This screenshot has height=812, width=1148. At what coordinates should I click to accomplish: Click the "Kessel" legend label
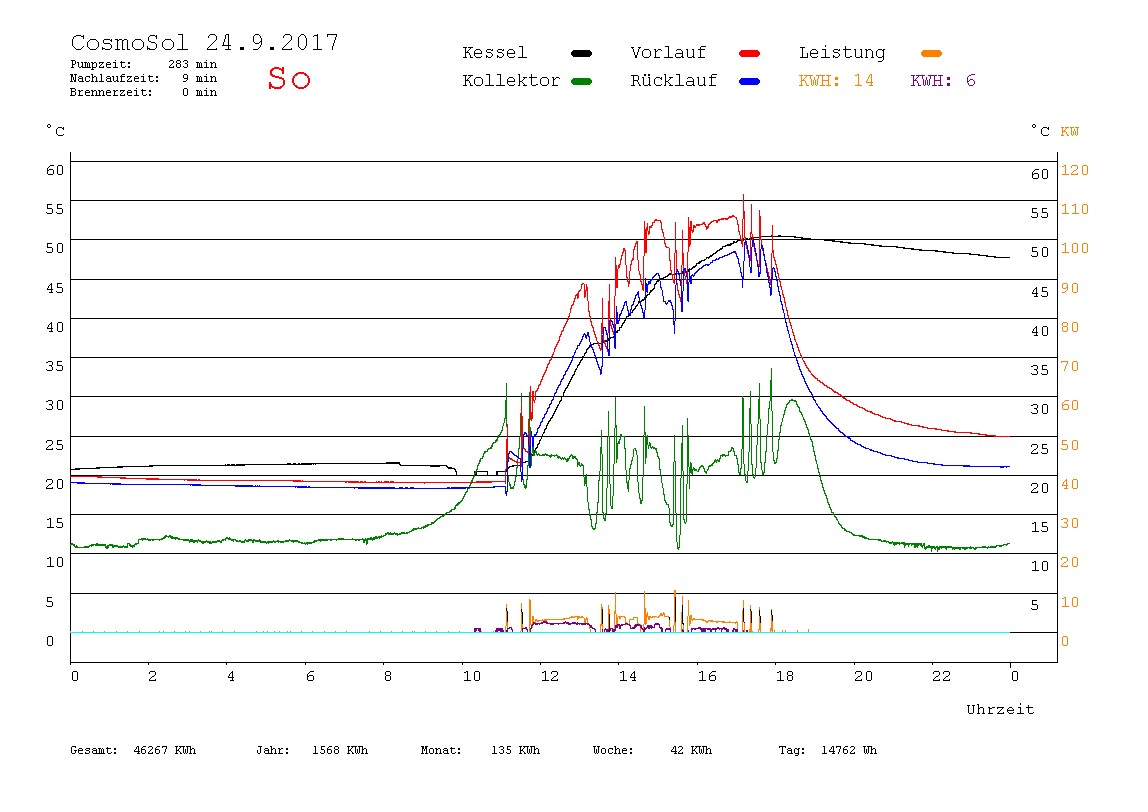494,53
